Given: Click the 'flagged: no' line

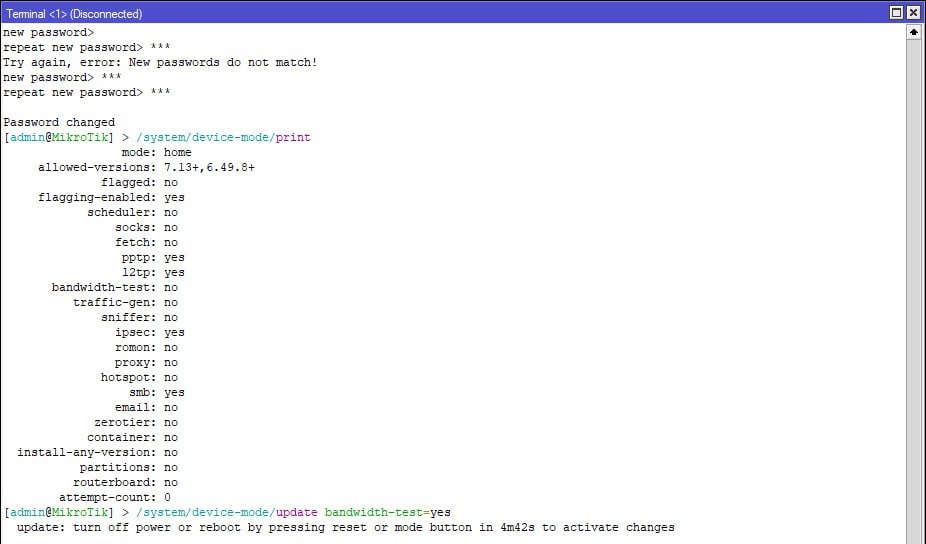Looking at the screenshot, I should (x=139, y=183).
